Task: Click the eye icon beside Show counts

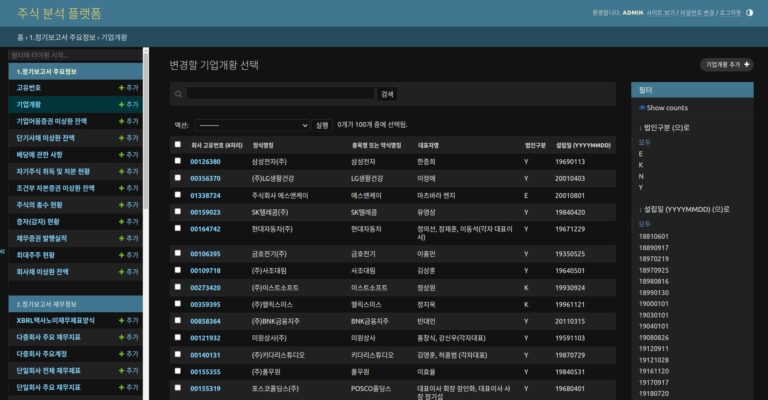Action: coord(642,108)
